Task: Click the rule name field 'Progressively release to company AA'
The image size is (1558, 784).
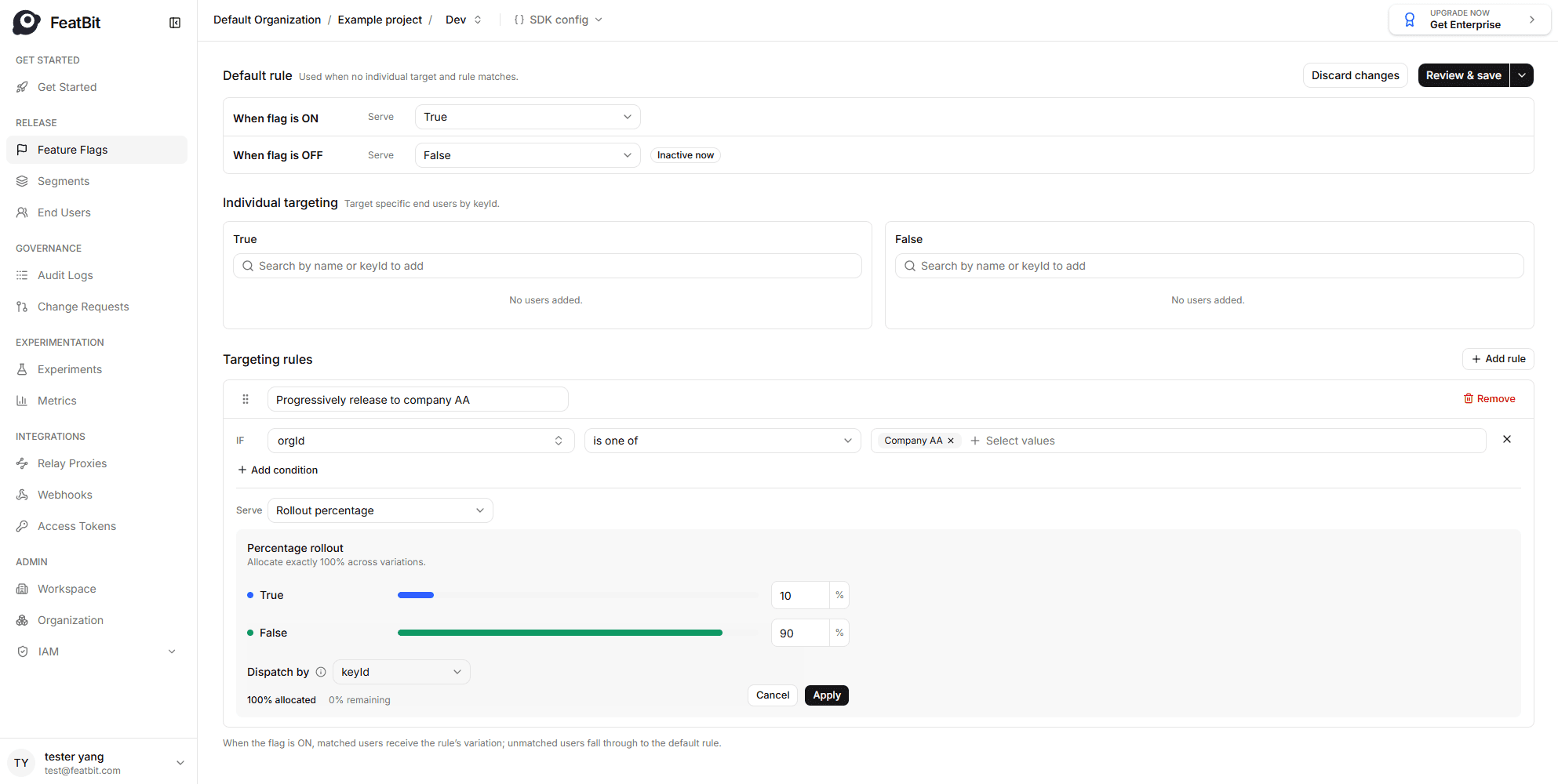Action: pyautogui.click(x=418, y=399)
